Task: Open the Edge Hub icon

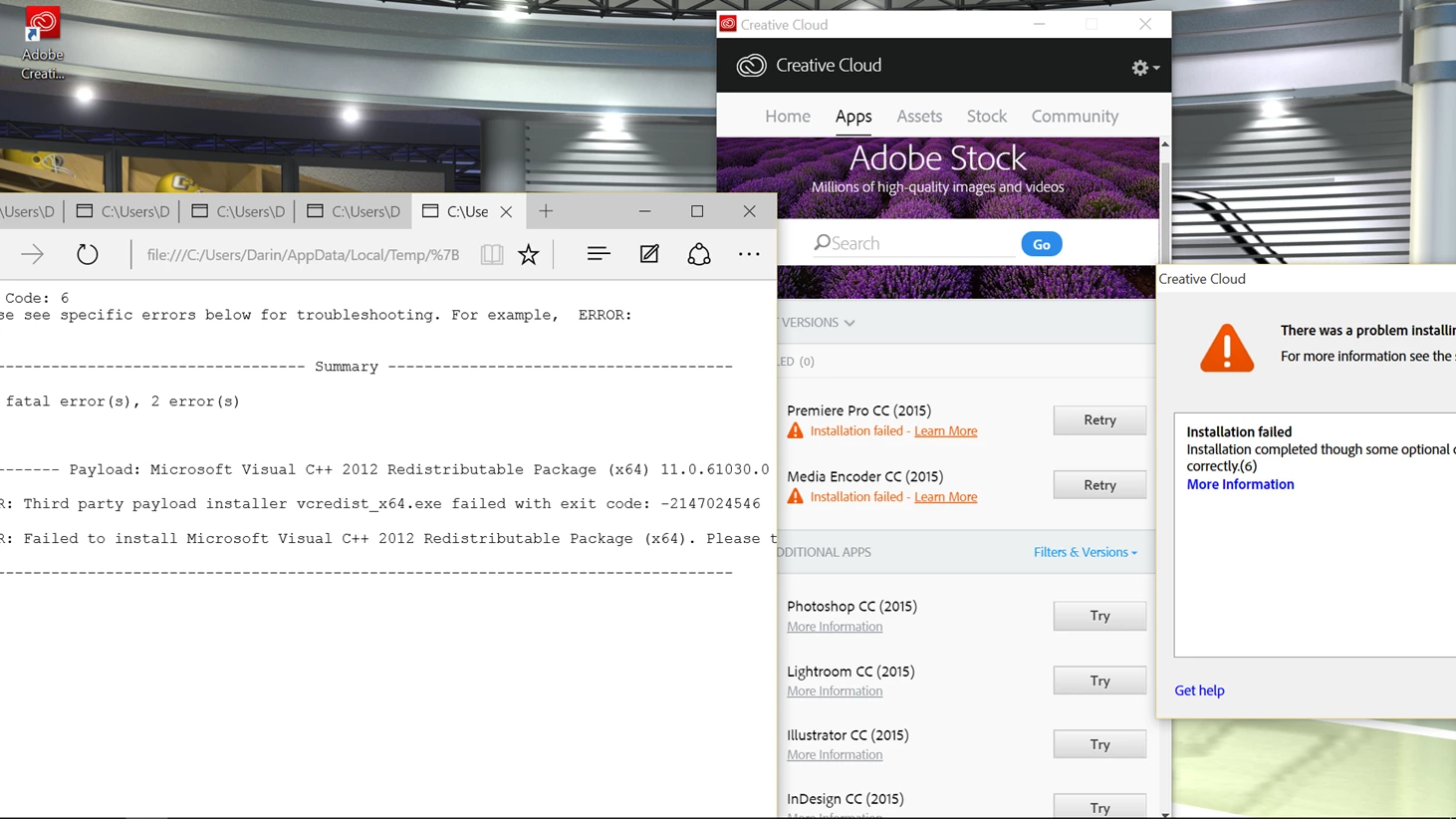Action: point(599,255)
